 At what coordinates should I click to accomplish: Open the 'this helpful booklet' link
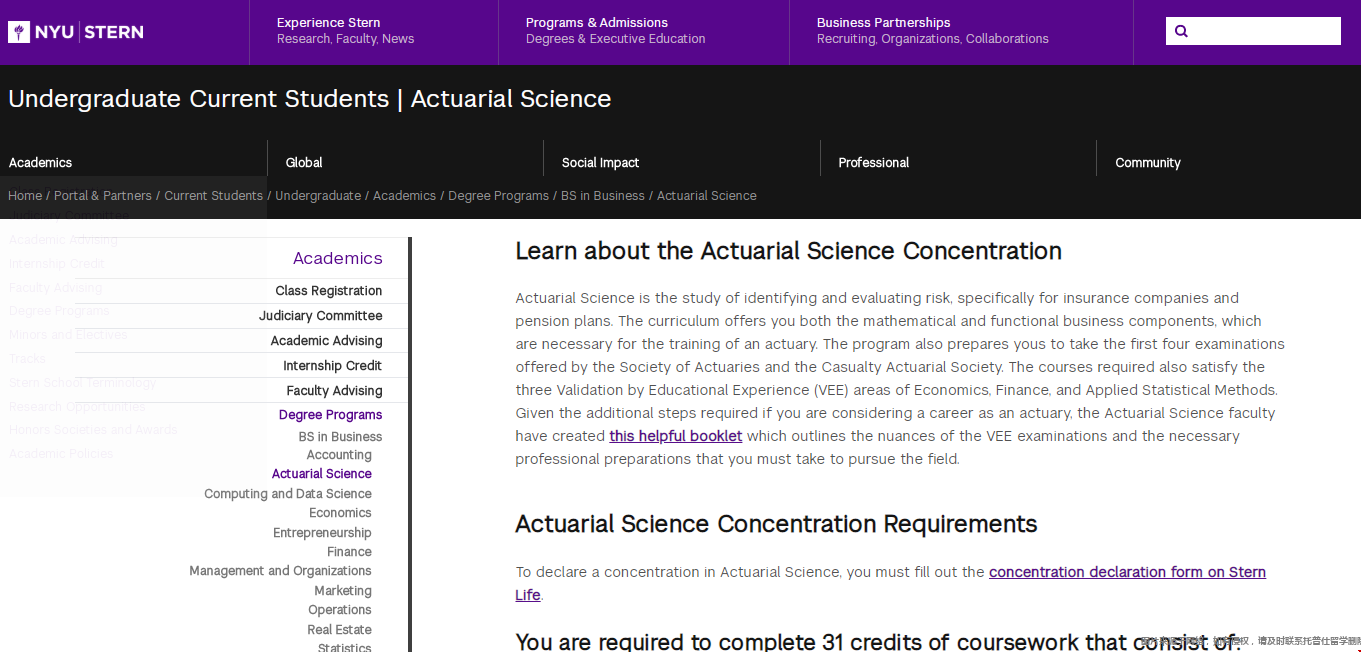coord(675,436)
